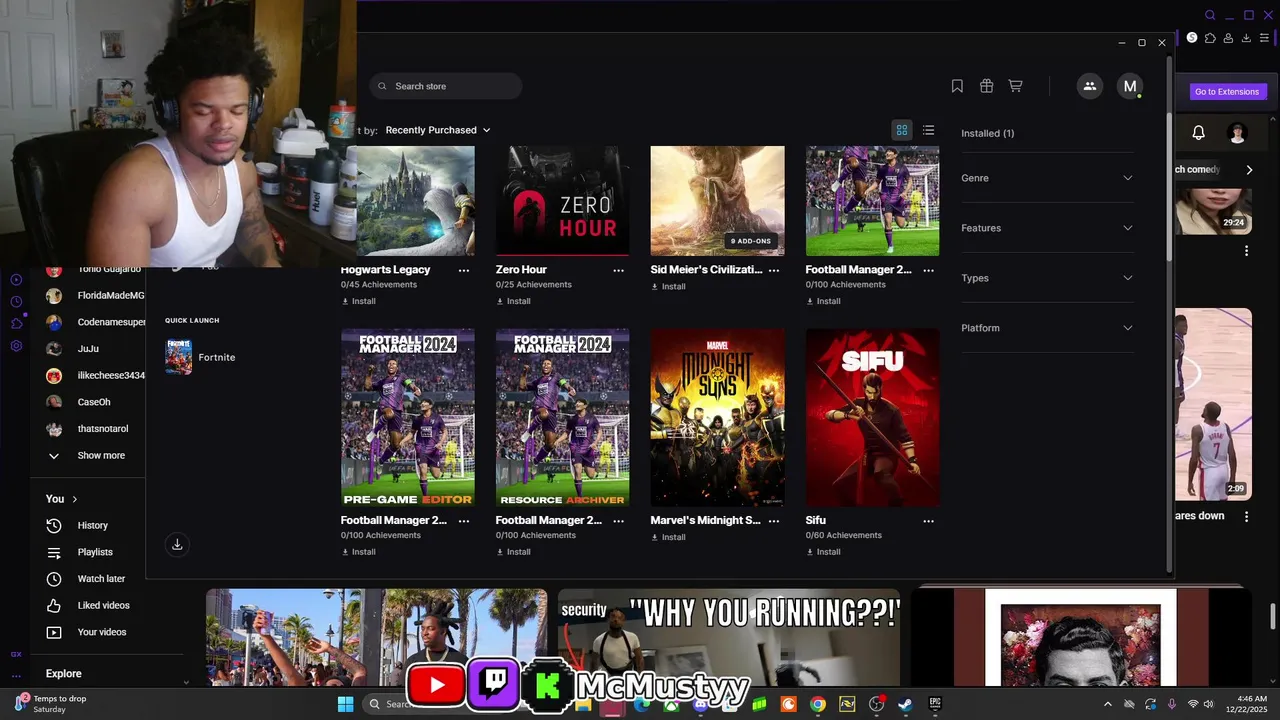Open options menu for Hogwarts Legacy
1280x720 pixels.
tap(464, 270)
